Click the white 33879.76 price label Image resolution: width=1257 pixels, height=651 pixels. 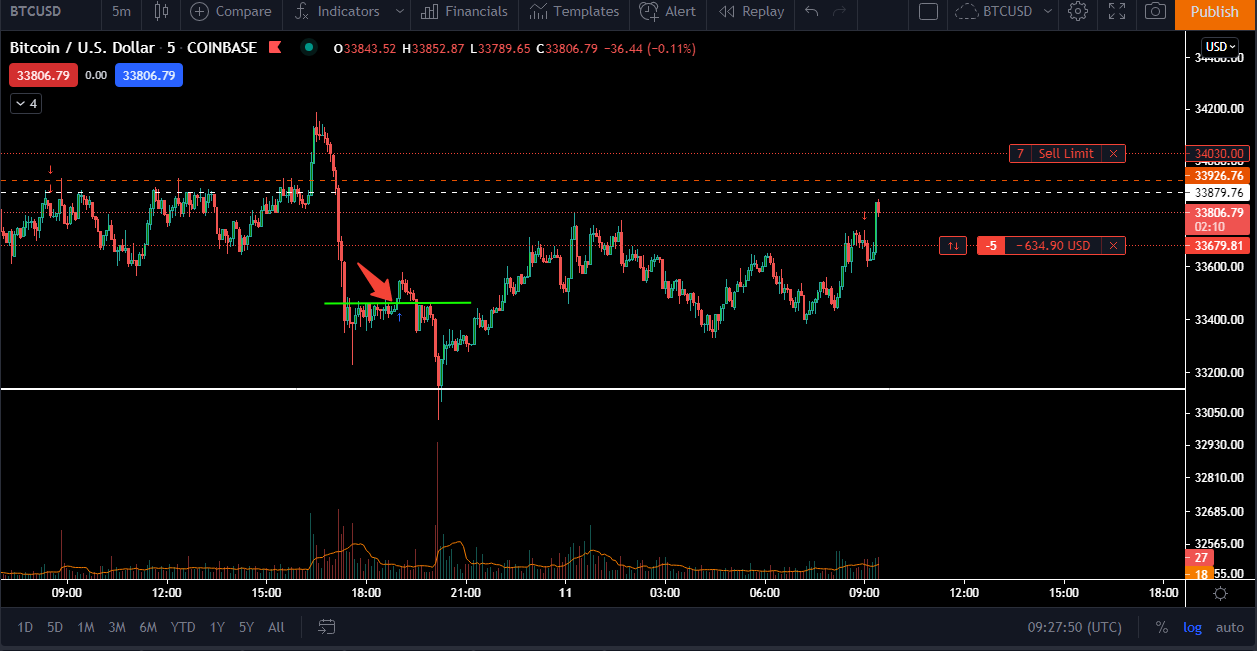click(1218, 192)
